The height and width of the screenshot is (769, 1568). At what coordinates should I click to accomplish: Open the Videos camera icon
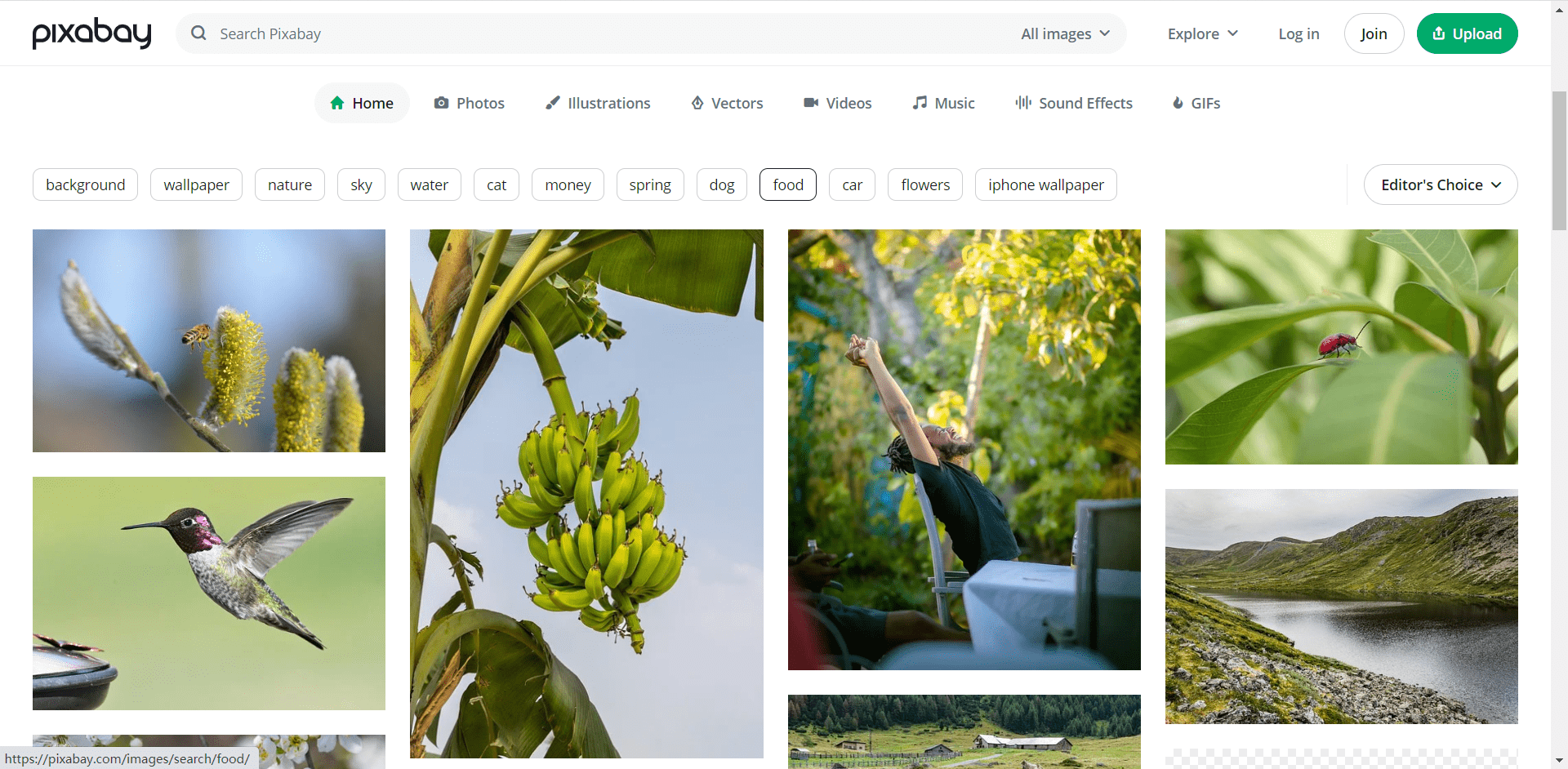(811, 103)
